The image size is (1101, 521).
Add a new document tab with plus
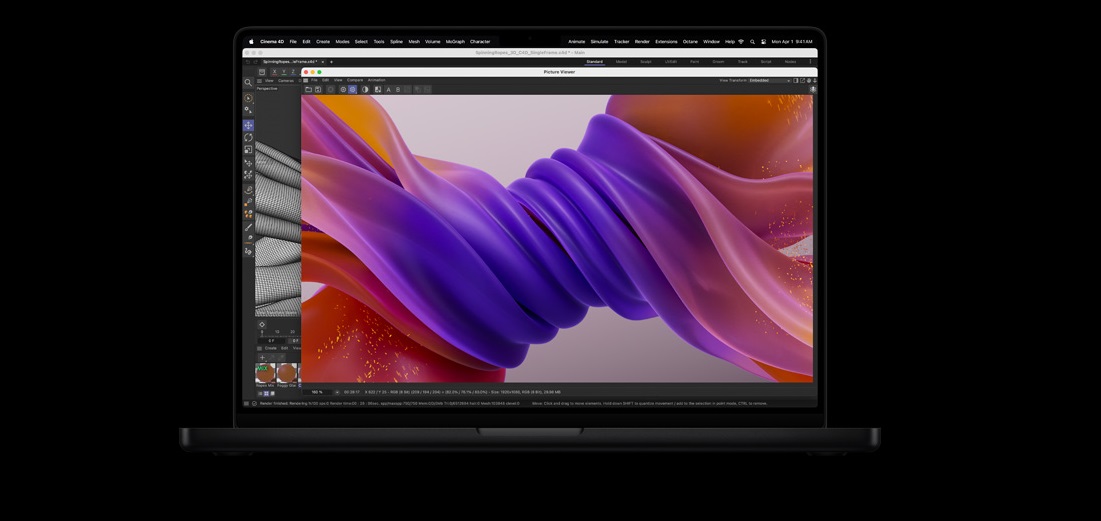tap(331, 62)
